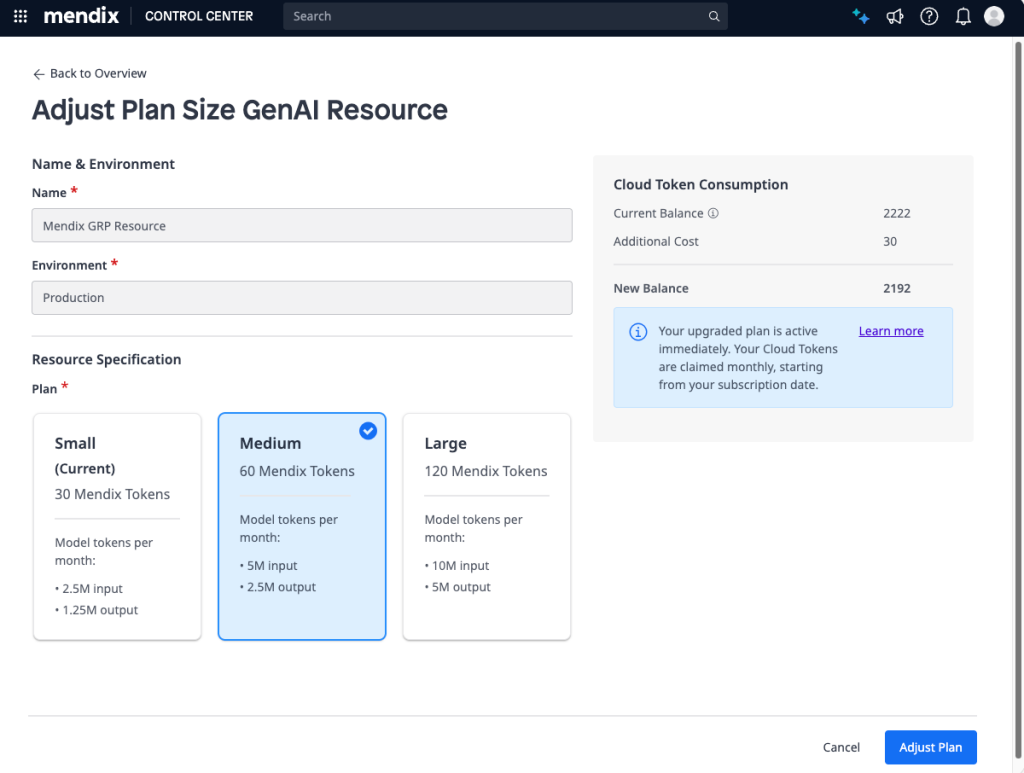Open the announcements megaphone icon
The image size is (1024, 773).
[x=895, y=16]
